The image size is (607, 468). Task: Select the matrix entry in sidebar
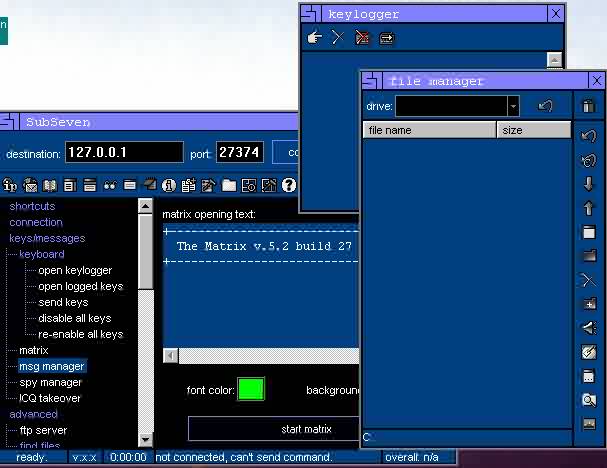(33, 350)
